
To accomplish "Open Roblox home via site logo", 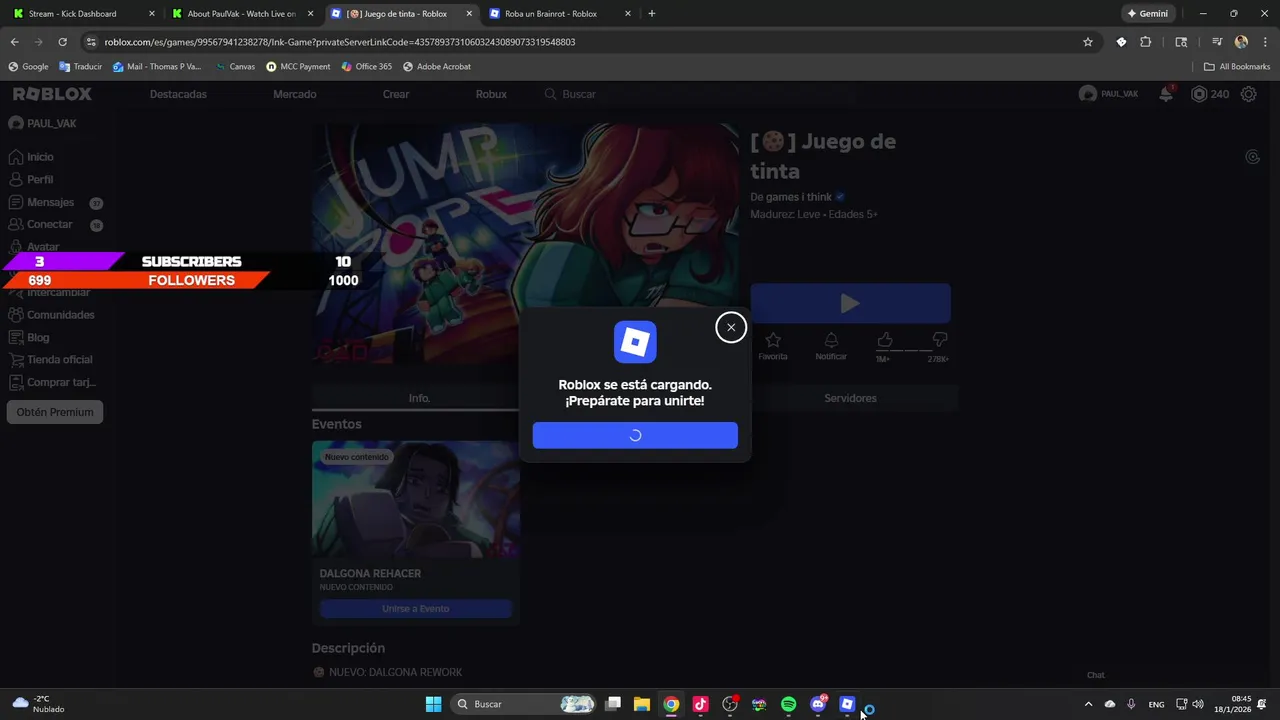I will pos(52,94).
